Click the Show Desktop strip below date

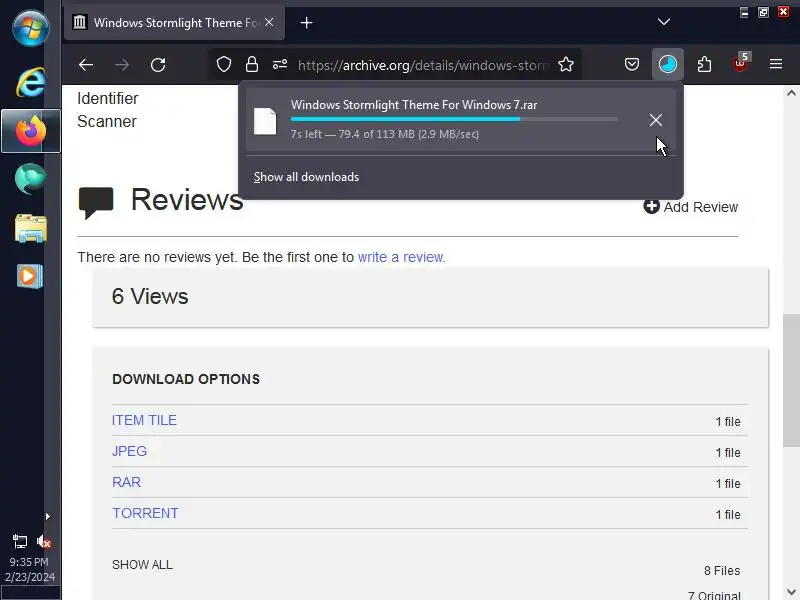coord(30,593)
